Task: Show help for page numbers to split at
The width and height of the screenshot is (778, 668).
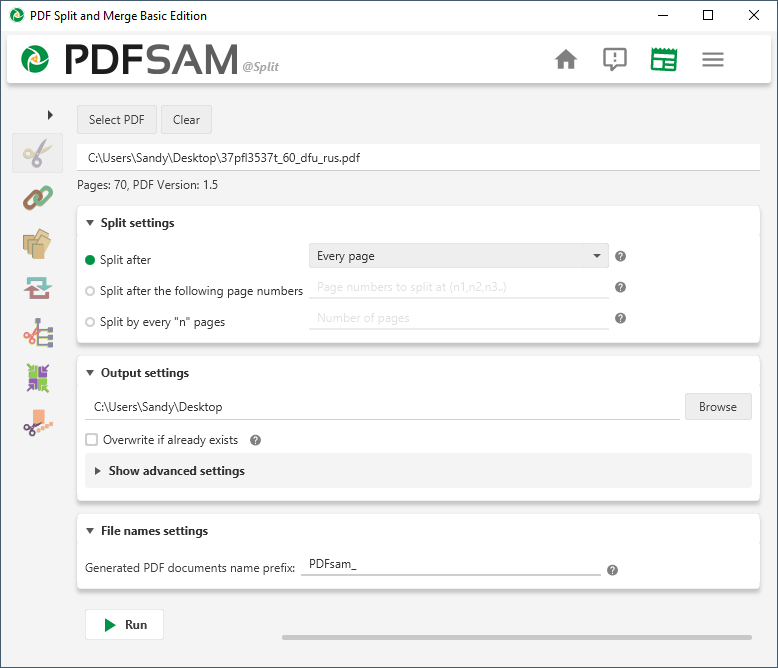Action: tap(620, 287)
